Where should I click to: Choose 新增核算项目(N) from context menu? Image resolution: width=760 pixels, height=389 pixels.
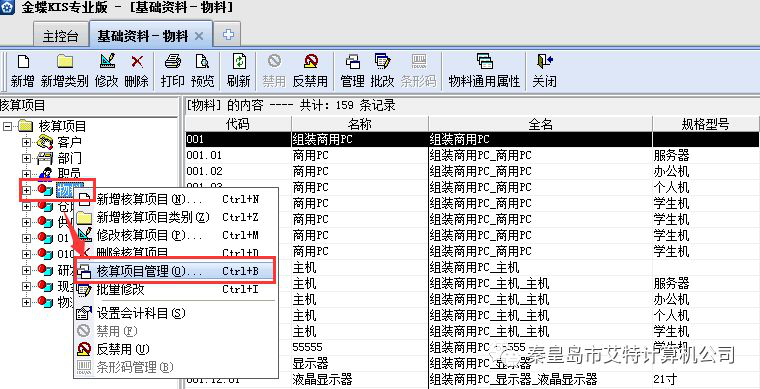176,199
